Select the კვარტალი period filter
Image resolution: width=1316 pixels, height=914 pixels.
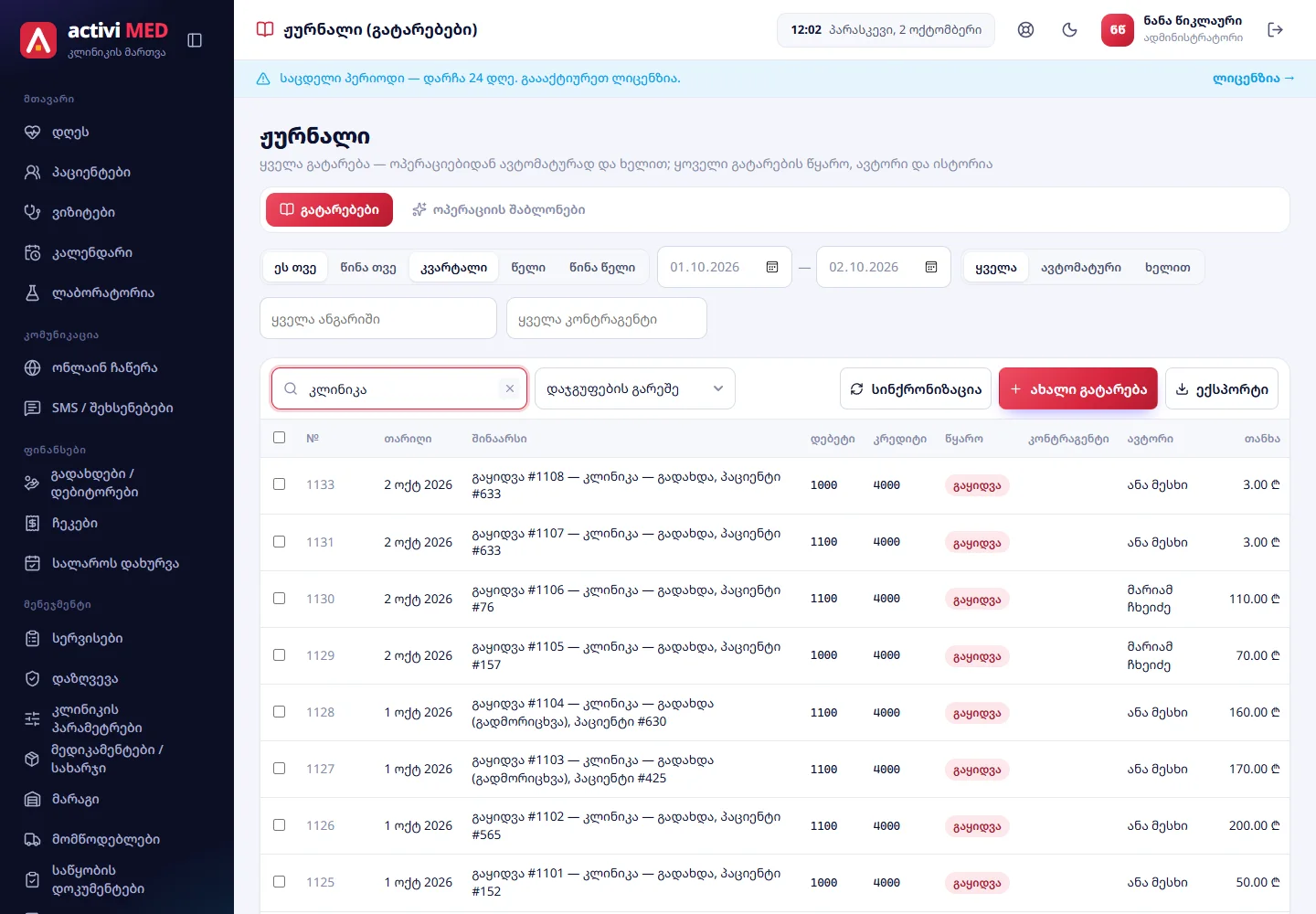pos(454,268)
